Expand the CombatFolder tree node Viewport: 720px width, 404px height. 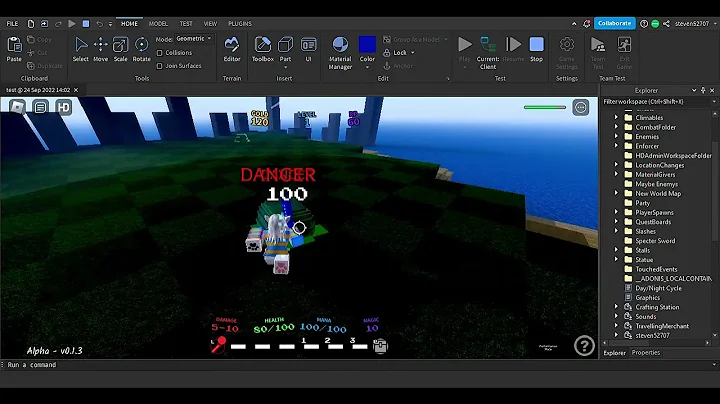pos(617,127)
